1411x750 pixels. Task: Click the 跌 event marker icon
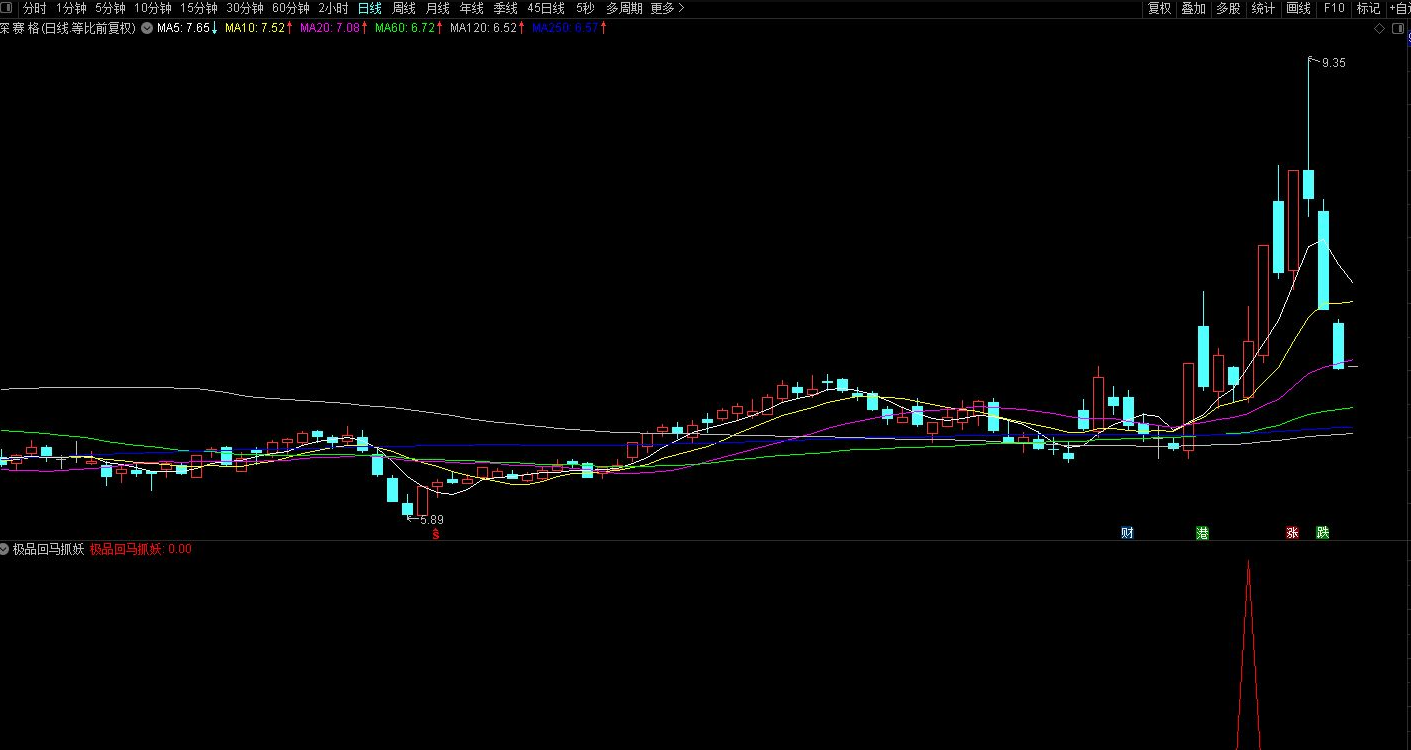click(1323, 533)
